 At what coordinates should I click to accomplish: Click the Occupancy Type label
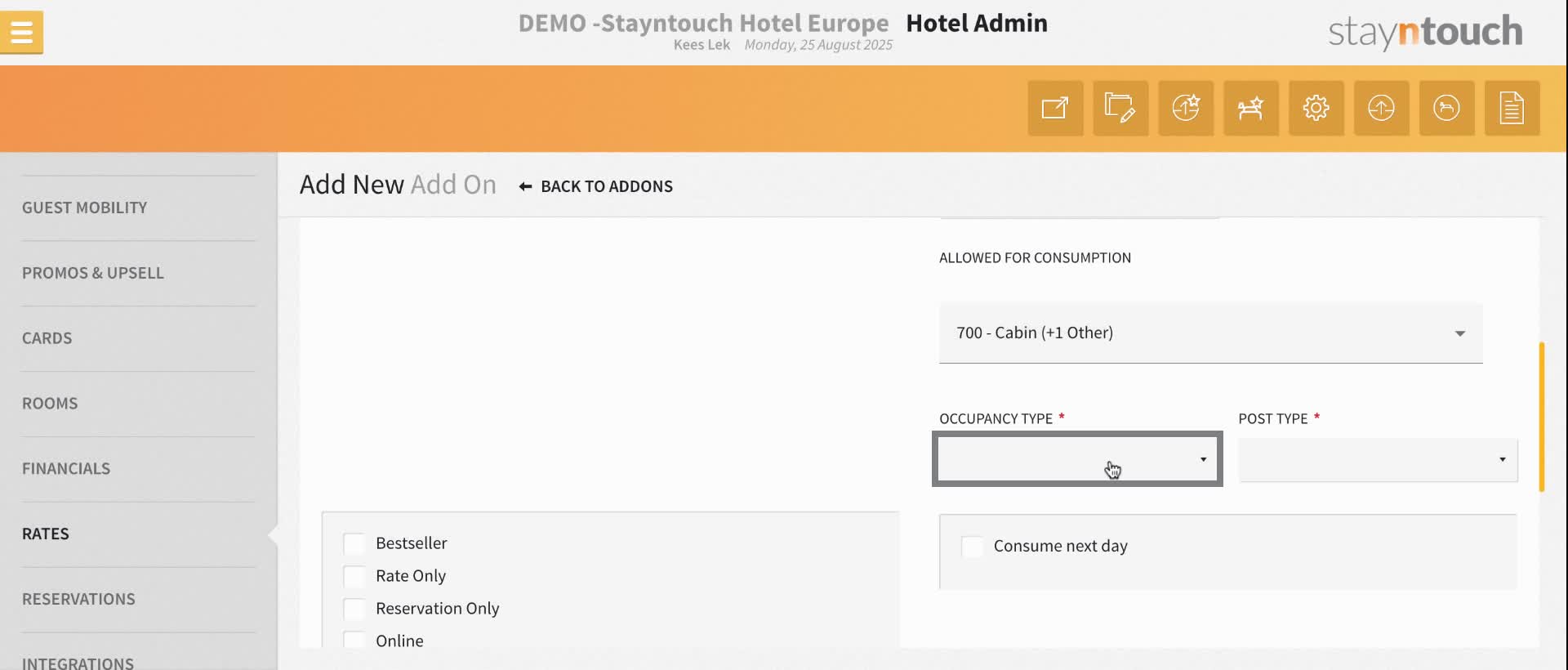(996, 418)
